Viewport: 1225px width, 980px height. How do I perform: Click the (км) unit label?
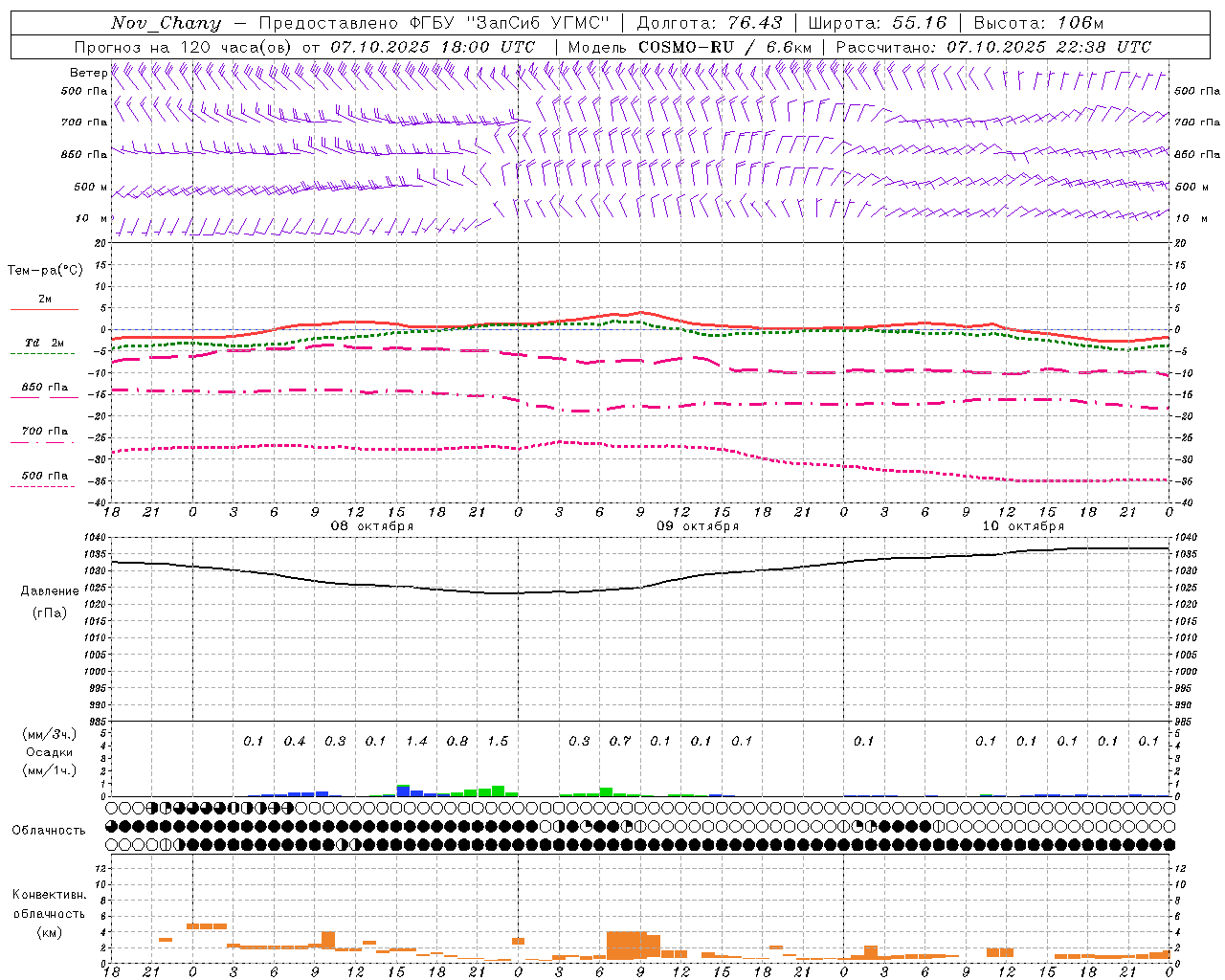[49, 932]
